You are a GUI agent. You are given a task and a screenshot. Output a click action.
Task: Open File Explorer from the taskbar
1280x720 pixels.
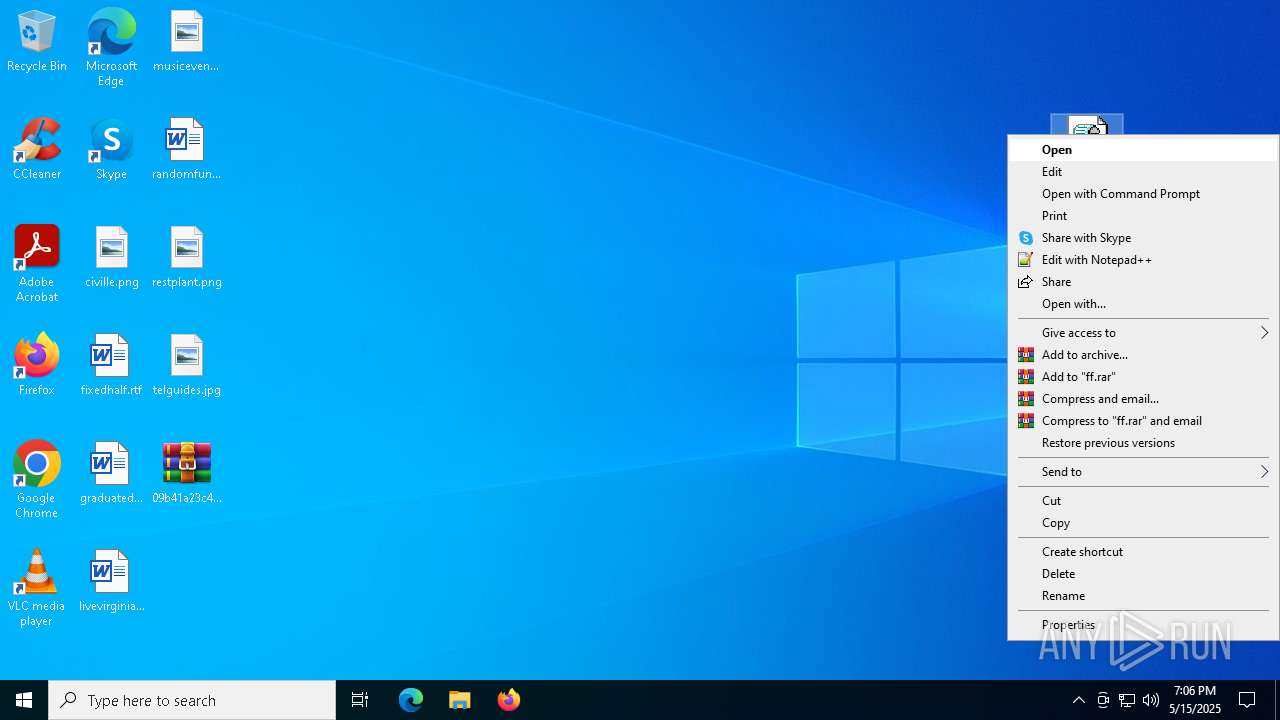[x=460, y=700]
